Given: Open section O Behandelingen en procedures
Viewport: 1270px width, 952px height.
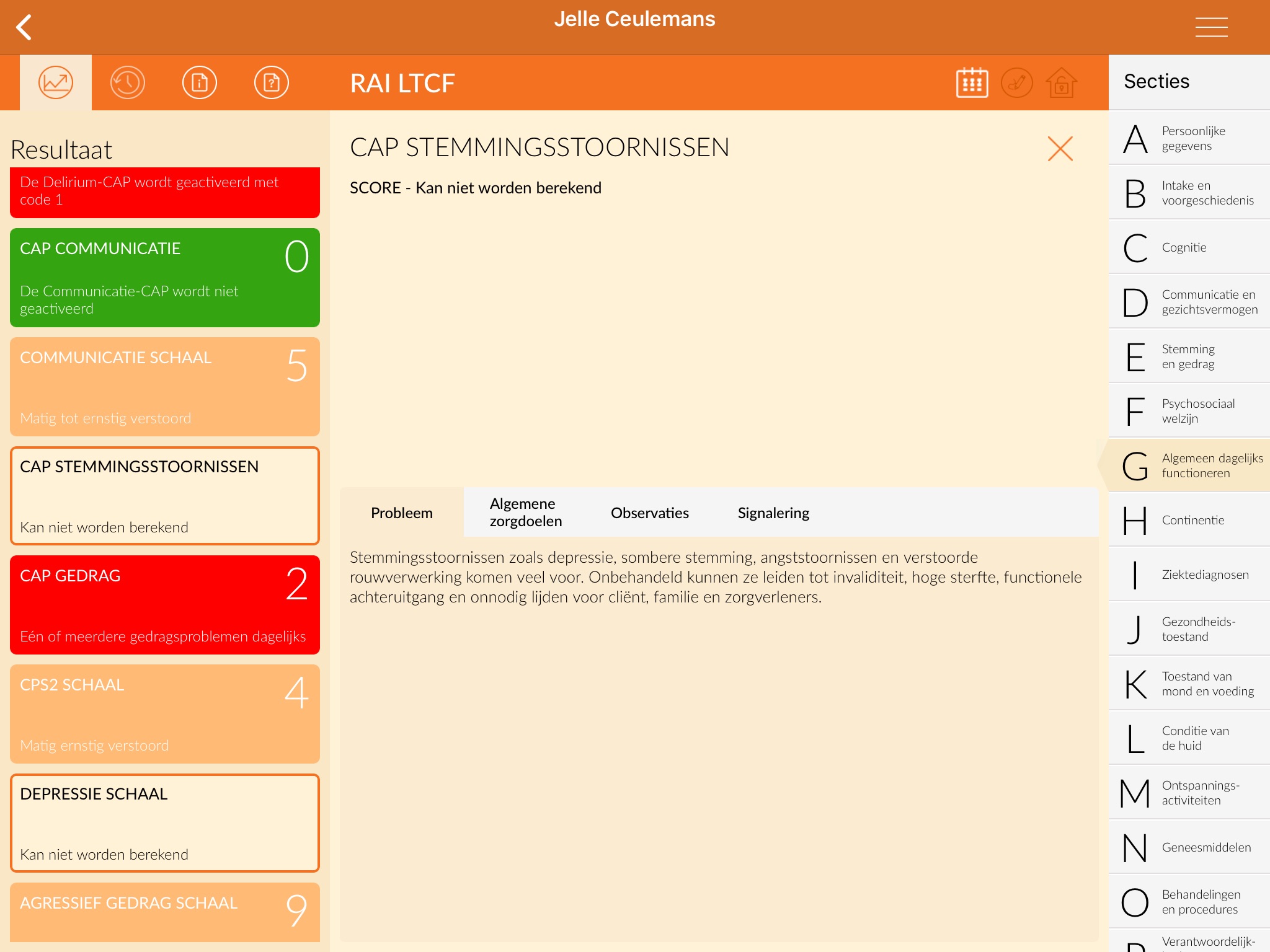Looking at the screenshot, I should tap(1189, 902).
